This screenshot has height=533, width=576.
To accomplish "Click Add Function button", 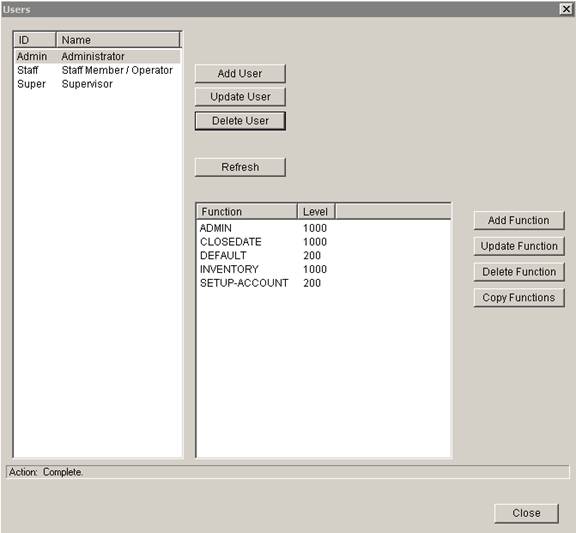I will [x=519, y=220].
